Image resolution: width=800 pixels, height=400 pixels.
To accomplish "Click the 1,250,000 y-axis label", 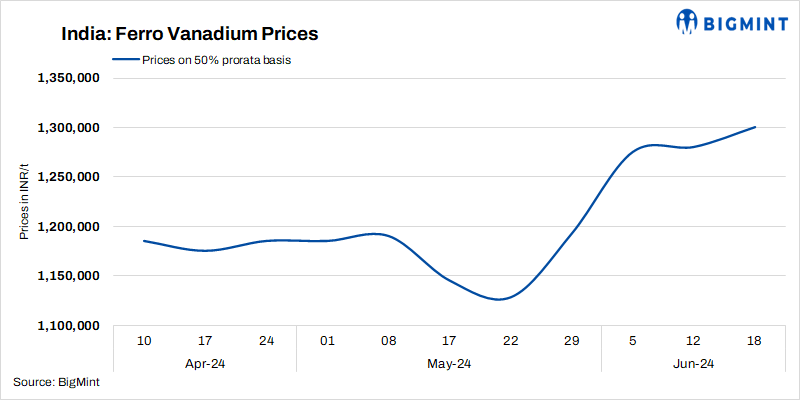I will [66, 177].
